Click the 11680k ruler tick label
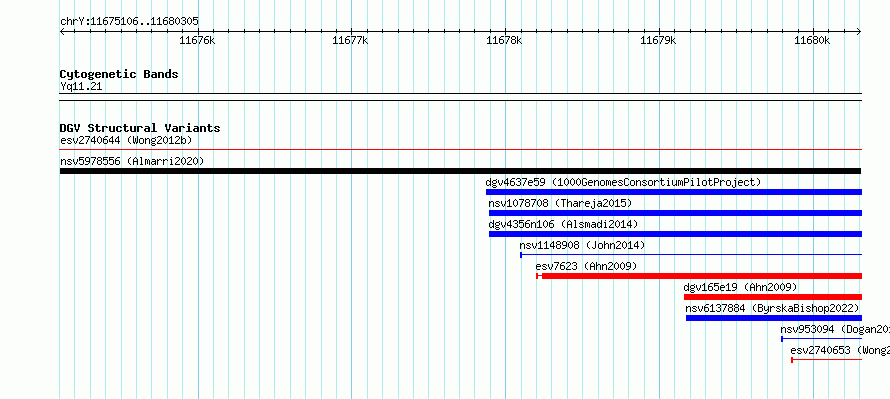 [812, 40]
